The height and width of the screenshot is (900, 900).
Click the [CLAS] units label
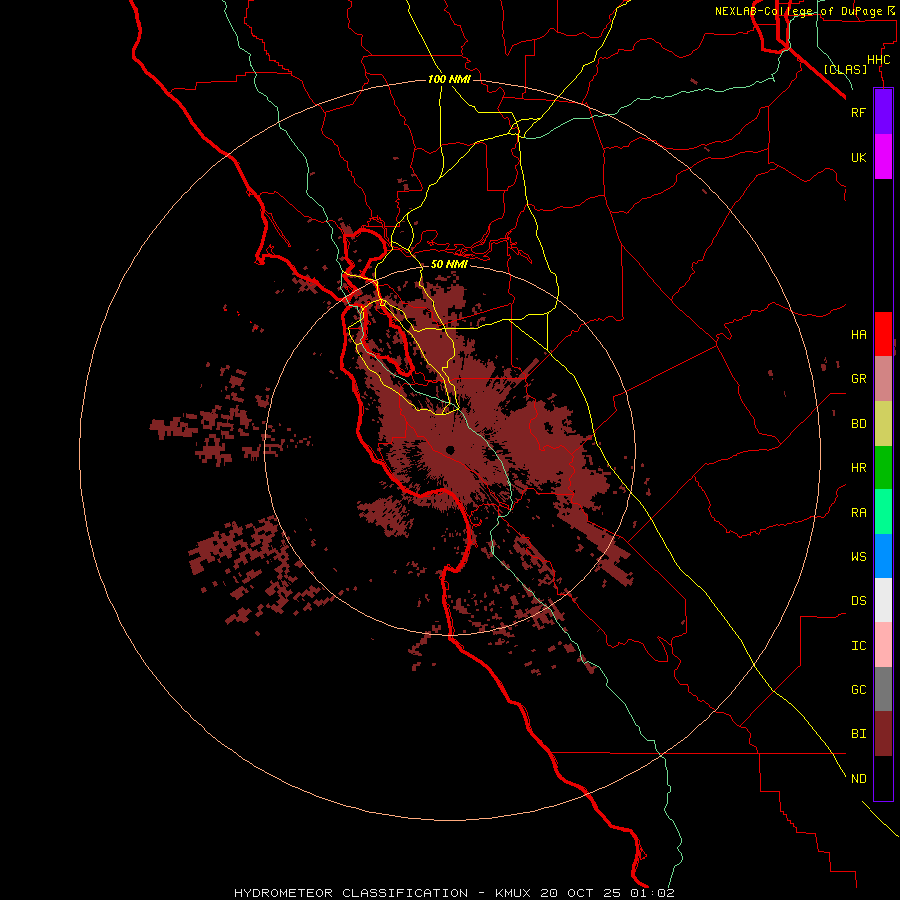point(845,69)
